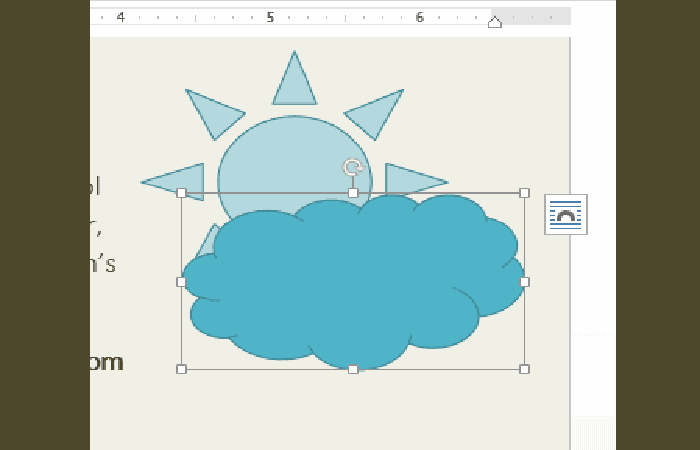Click the right indent marker on the ruler

coord(494,22)
